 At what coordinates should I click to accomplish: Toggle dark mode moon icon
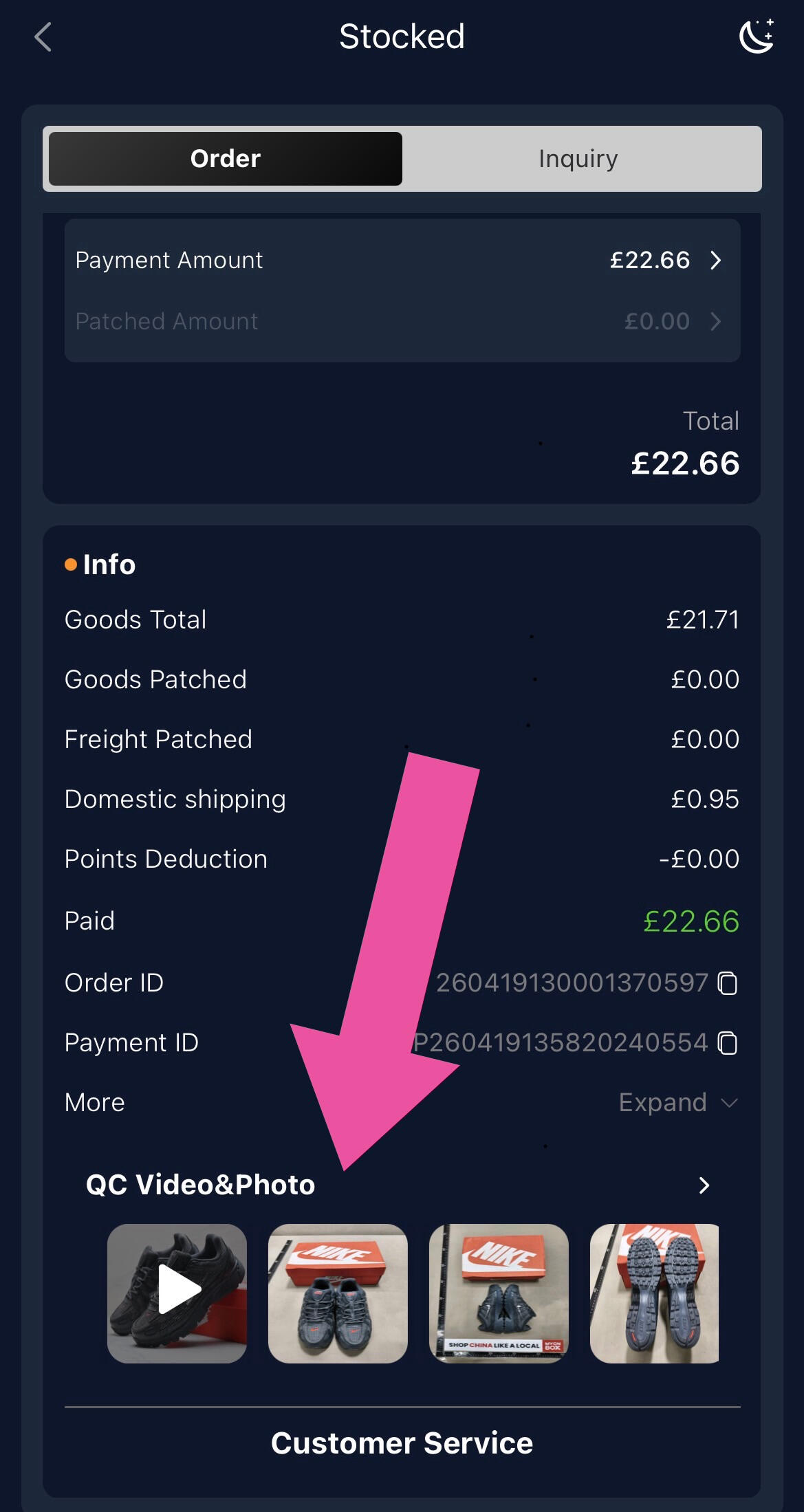pyautogui.click(x=756, y=37)
